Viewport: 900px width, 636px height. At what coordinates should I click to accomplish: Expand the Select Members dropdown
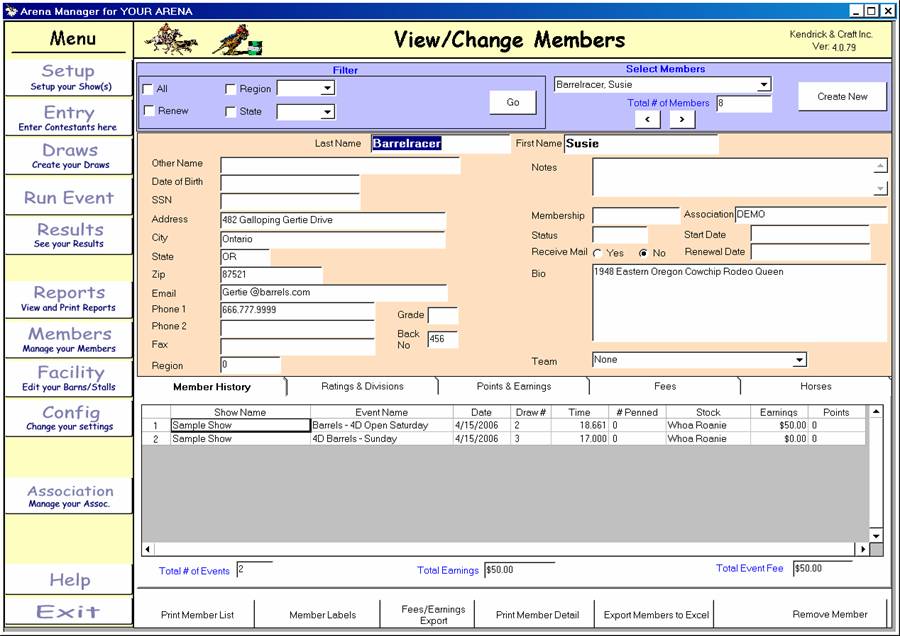(x=763, y=85)
